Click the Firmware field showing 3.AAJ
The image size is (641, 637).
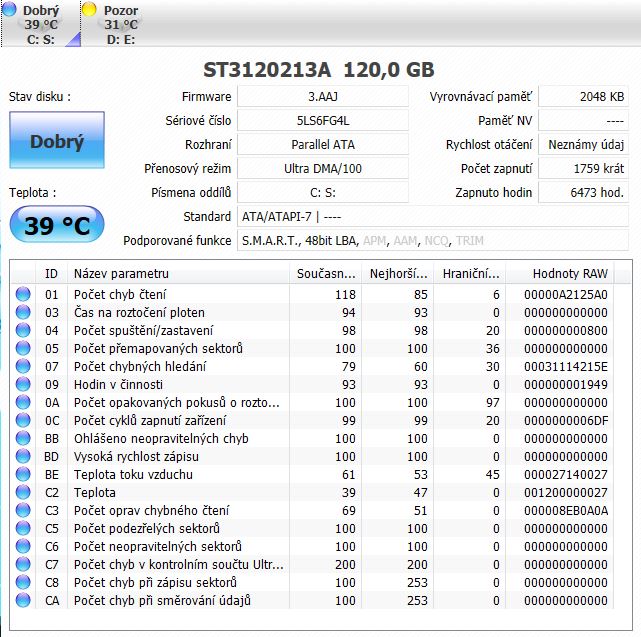tap(322, 97)
